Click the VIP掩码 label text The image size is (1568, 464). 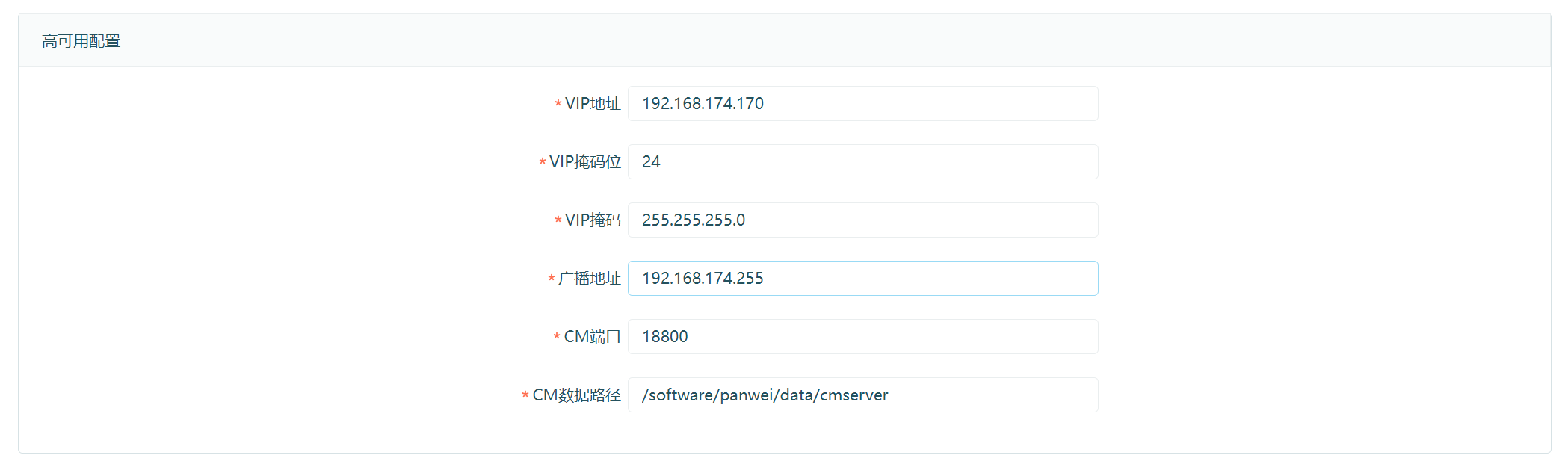[593, 220]
